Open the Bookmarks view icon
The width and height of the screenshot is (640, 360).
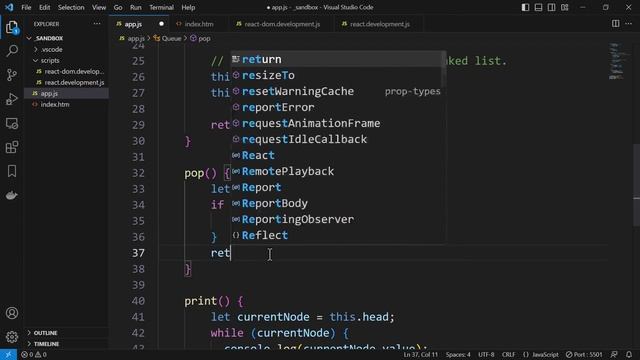pyautogui.click(x=12, y=171)
